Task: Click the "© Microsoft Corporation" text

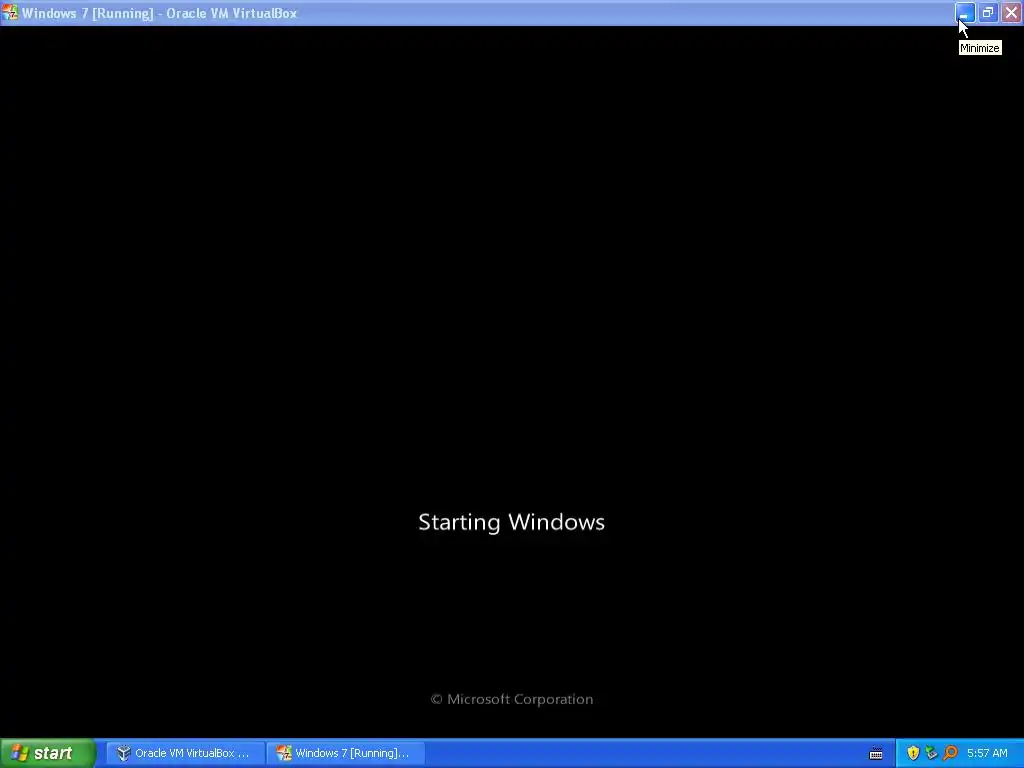Action: click(512, 699)
